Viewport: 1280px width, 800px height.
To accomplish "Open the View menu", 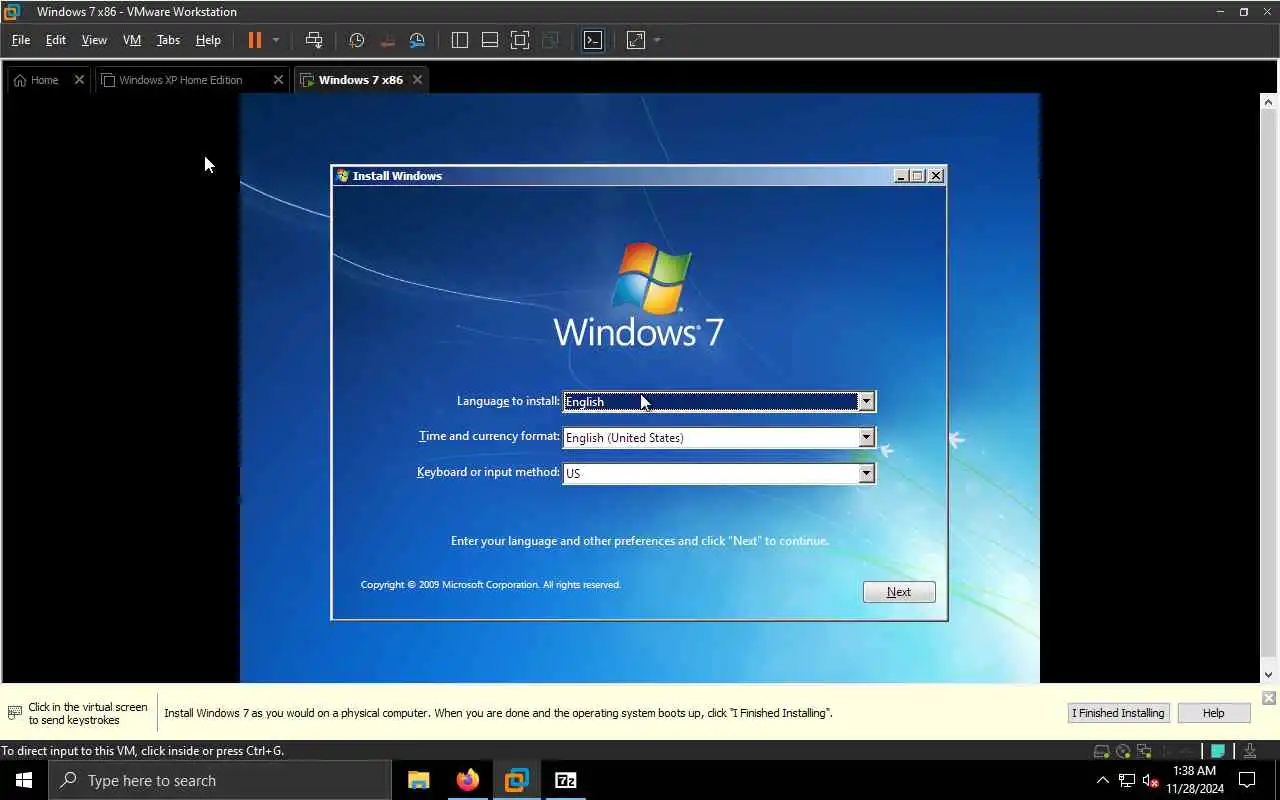I will coord(94,40).
